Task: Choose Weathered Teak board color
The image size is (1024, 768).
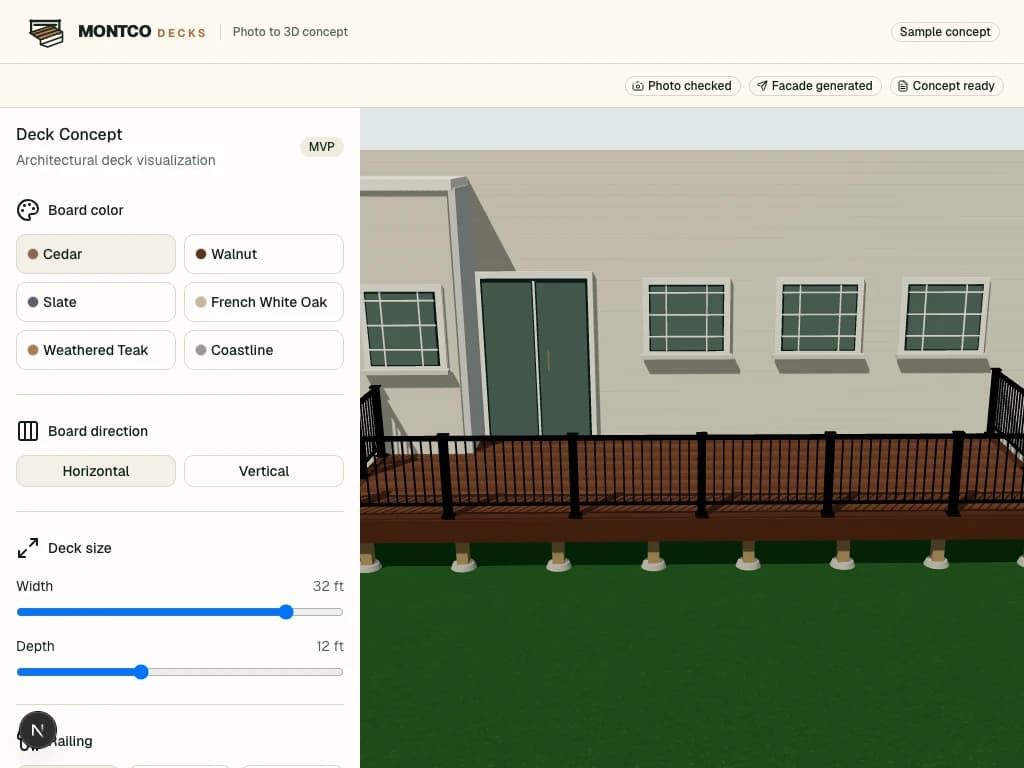Action: (96, 350)
